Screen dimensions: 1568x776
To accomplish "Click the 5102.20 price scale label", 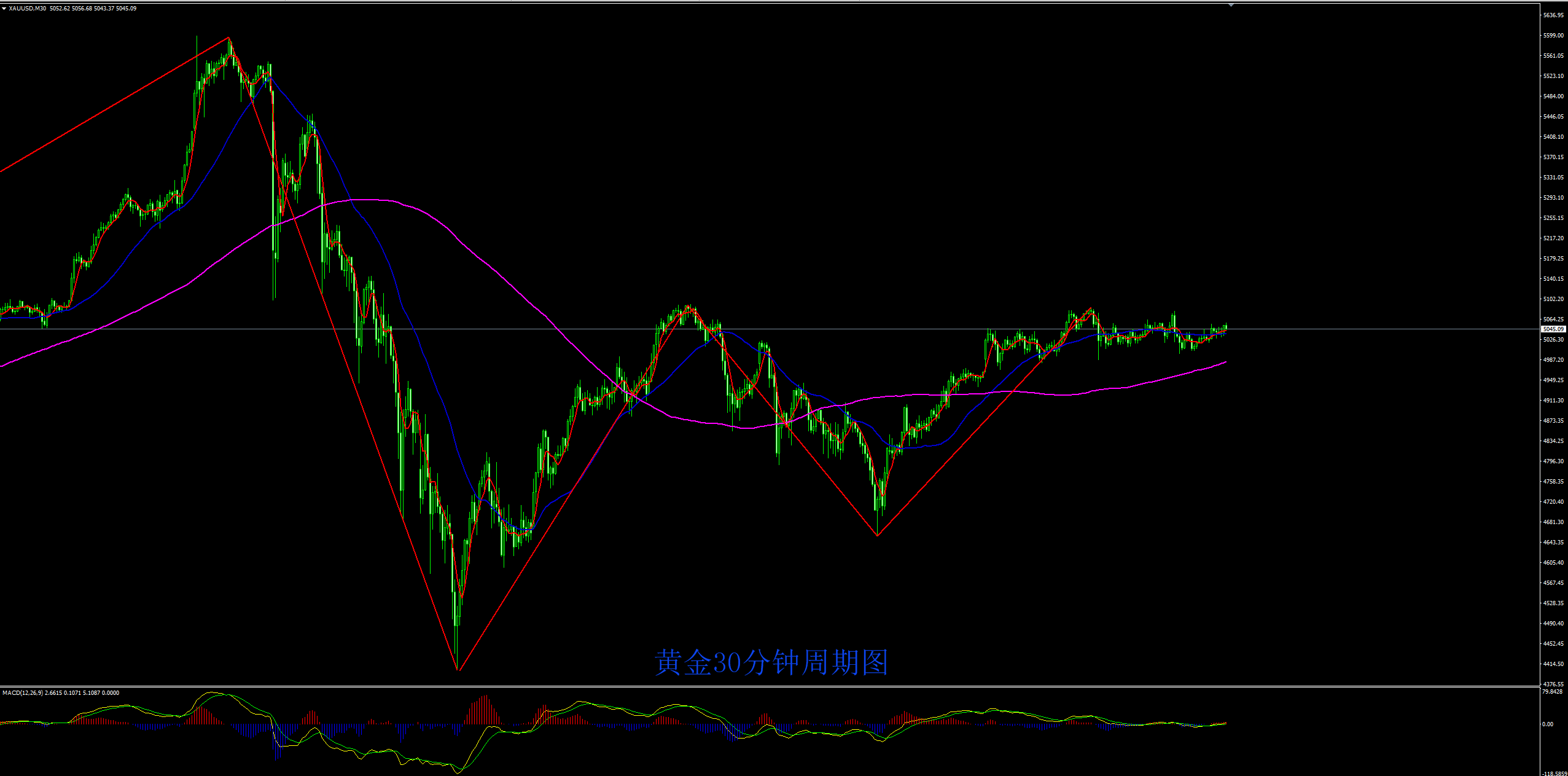I will tap(1554, 299).
